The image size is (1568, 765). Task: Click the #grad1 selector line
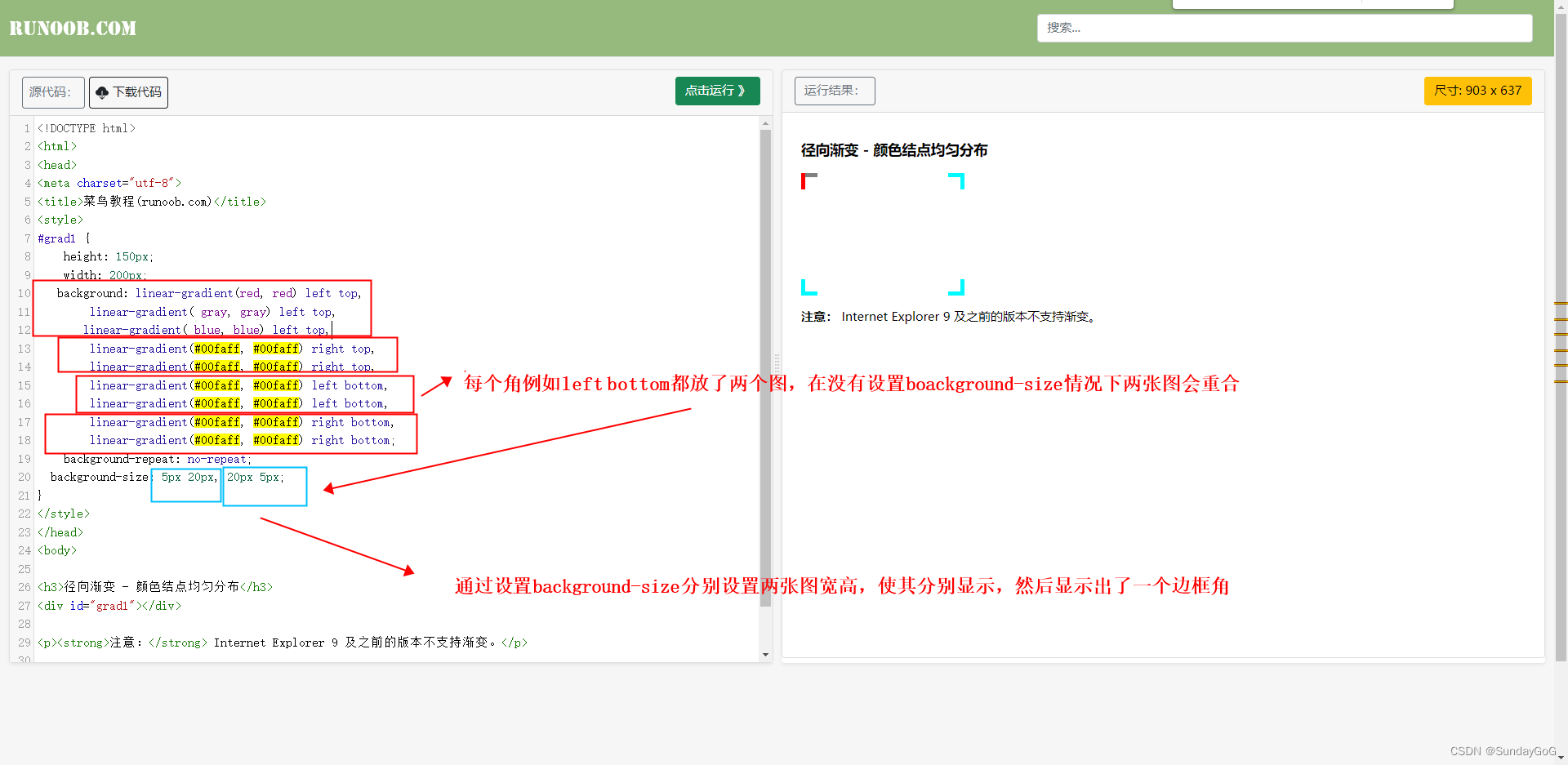(64, 238)
